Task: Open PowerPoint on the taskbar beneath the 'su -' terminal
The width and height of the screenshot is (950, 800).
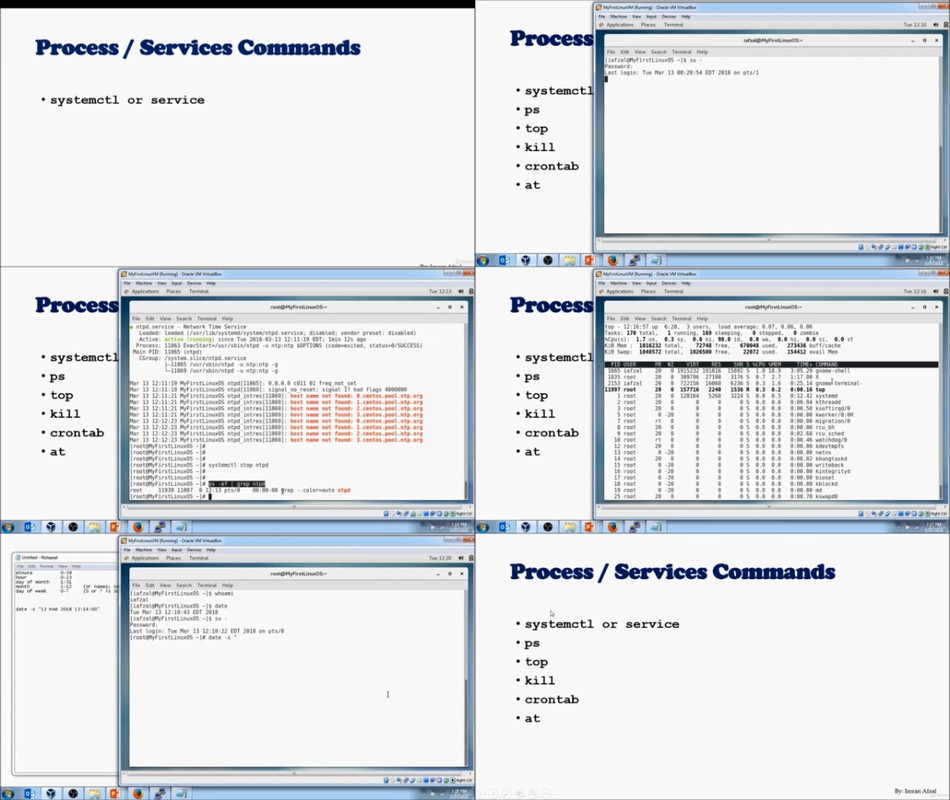Action: coord(590,261)
